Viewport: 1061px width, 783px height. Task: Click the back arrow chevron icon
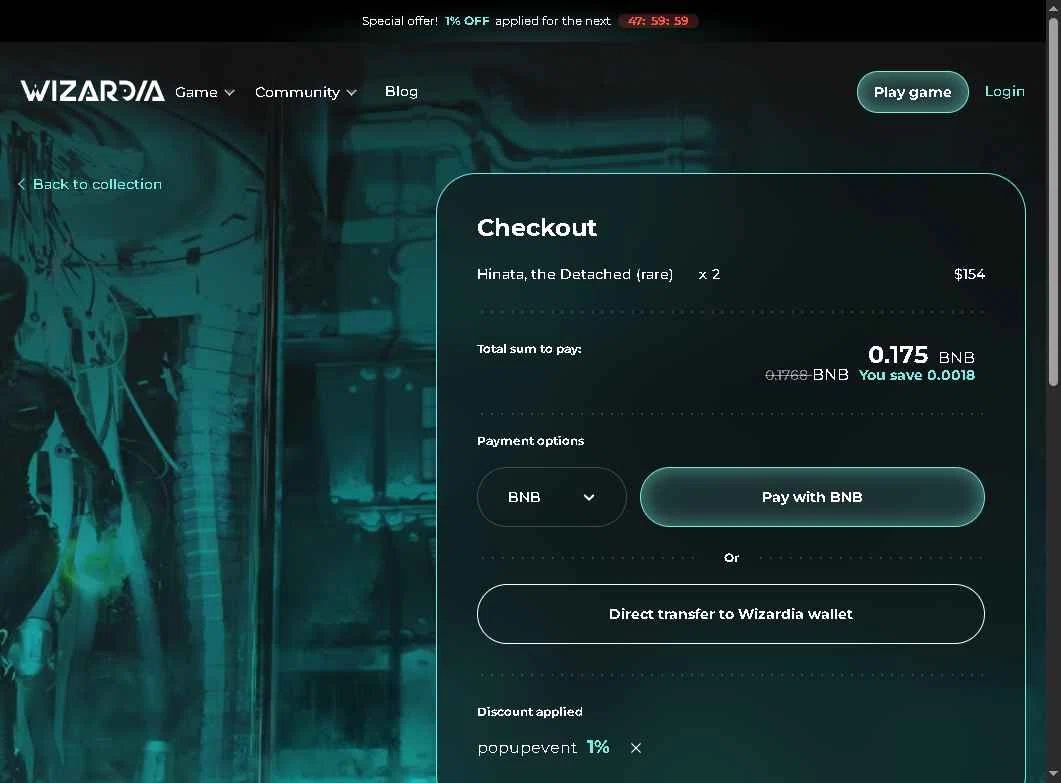[x=22, y=184]
